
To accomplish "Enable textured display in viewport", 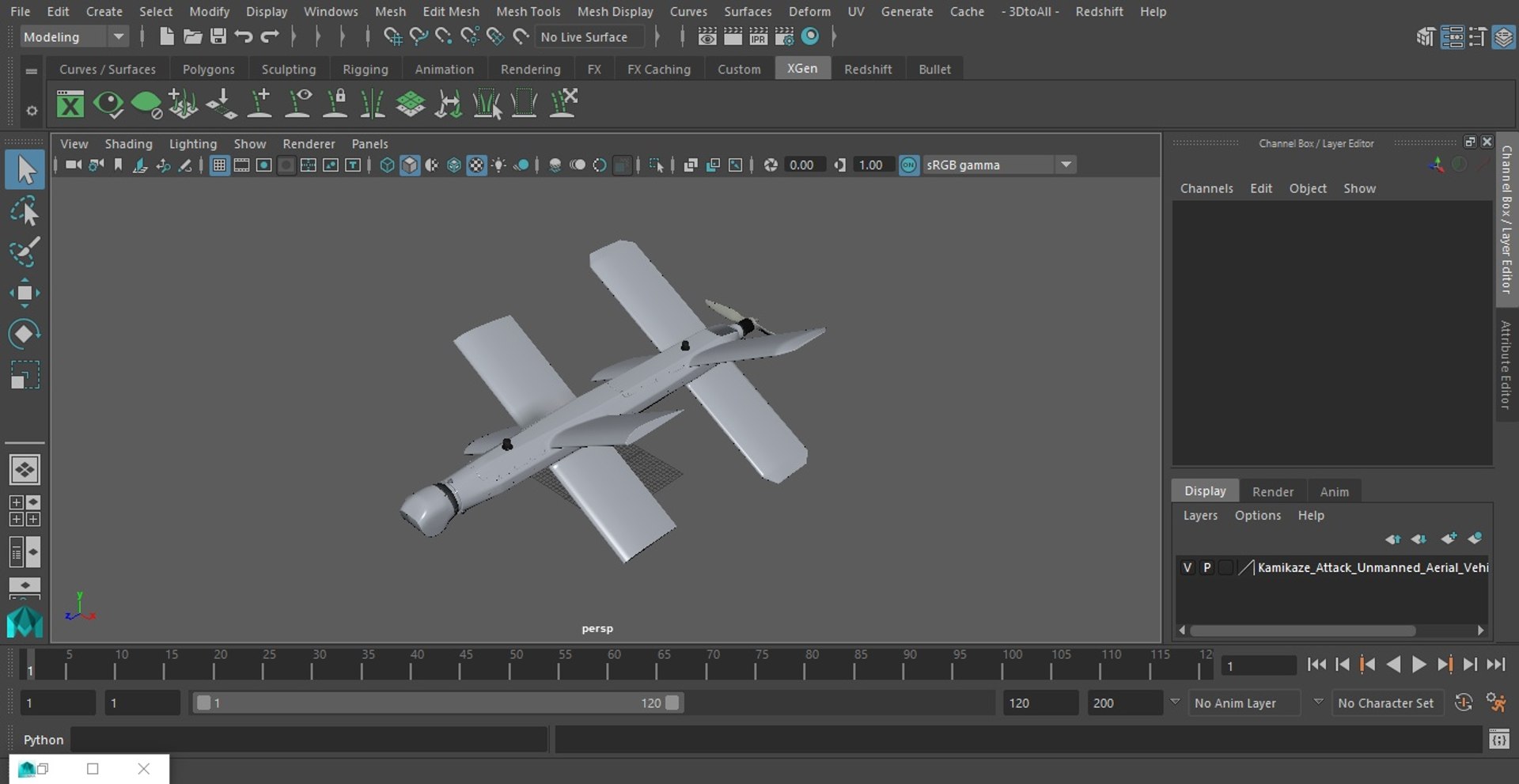I will pos(476,165).
